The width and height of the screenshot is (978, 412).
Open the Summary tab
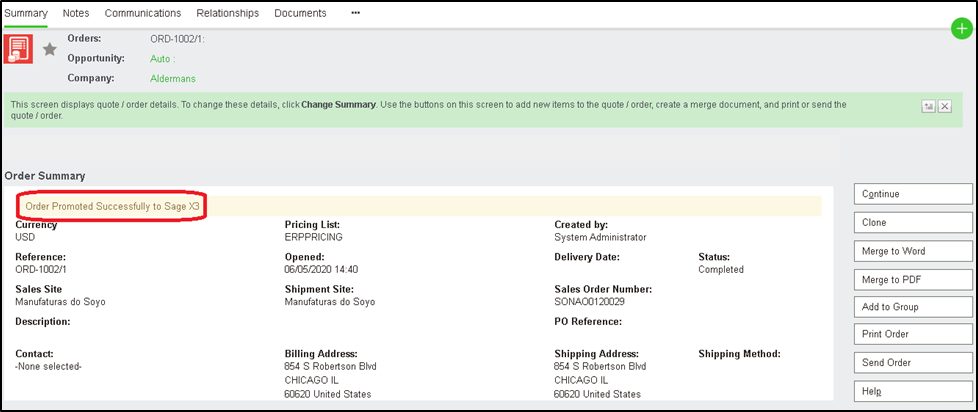(26, 13)
